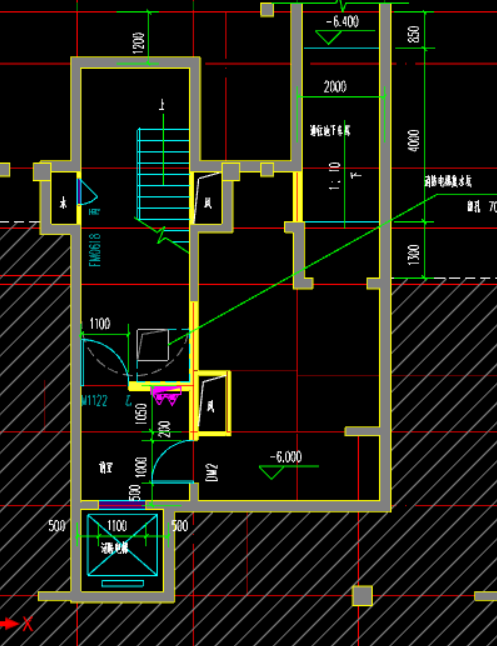Select the diagonal green sump pit leader line
This screenshot has height=646, width=497.
302,269
